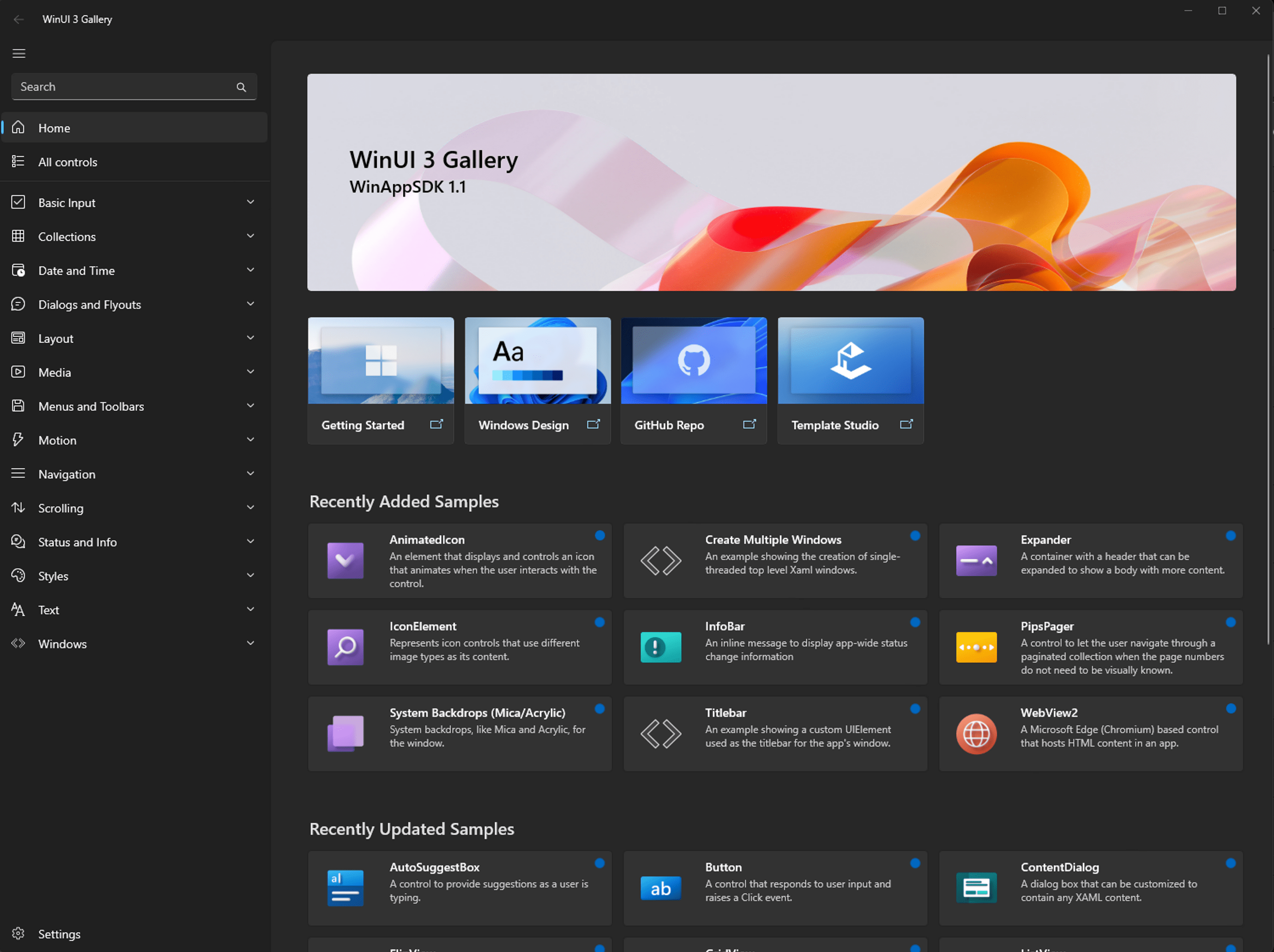Click the hamburger menu icon
This screenshot has width=1274, height=952.
(x=19, y=53)
